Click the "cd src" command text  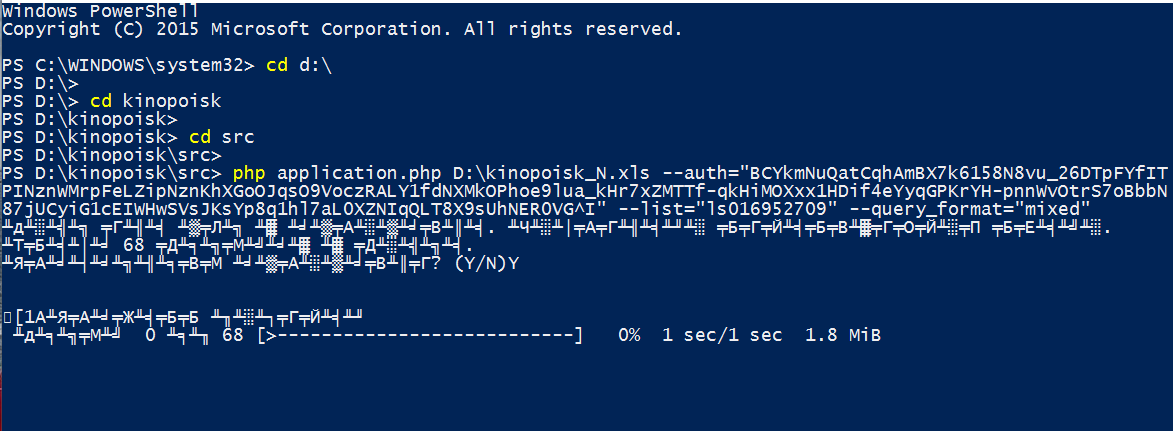pyautogui.click(x=214, y=137)
